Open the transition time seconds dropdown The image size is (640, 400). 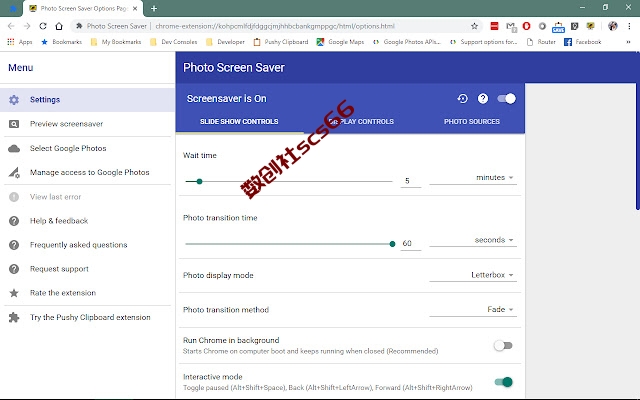(x=473, y=240)
